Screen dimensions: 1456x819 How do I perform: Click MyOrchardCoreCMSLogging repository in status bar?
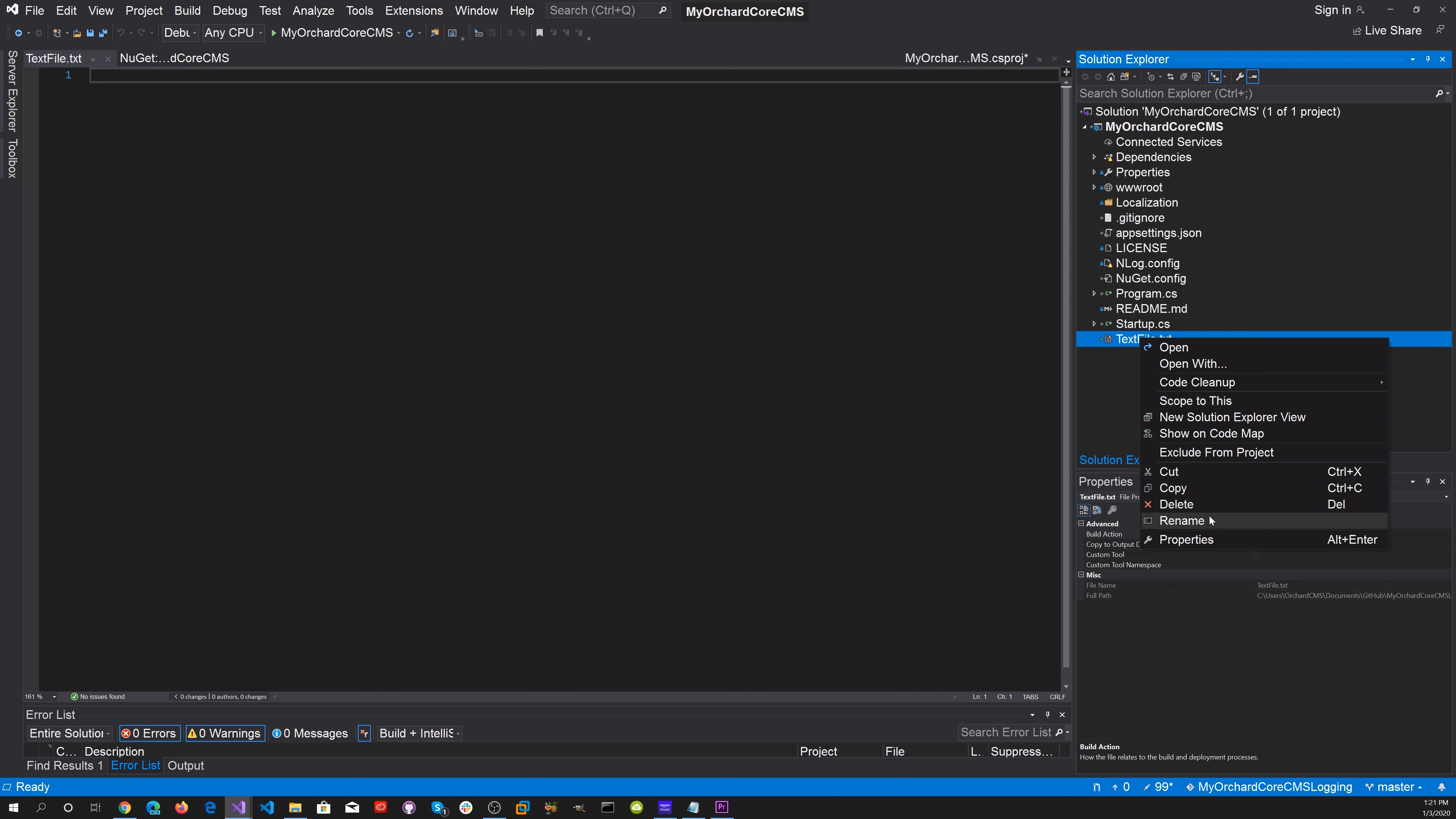tap(1269, 787)
